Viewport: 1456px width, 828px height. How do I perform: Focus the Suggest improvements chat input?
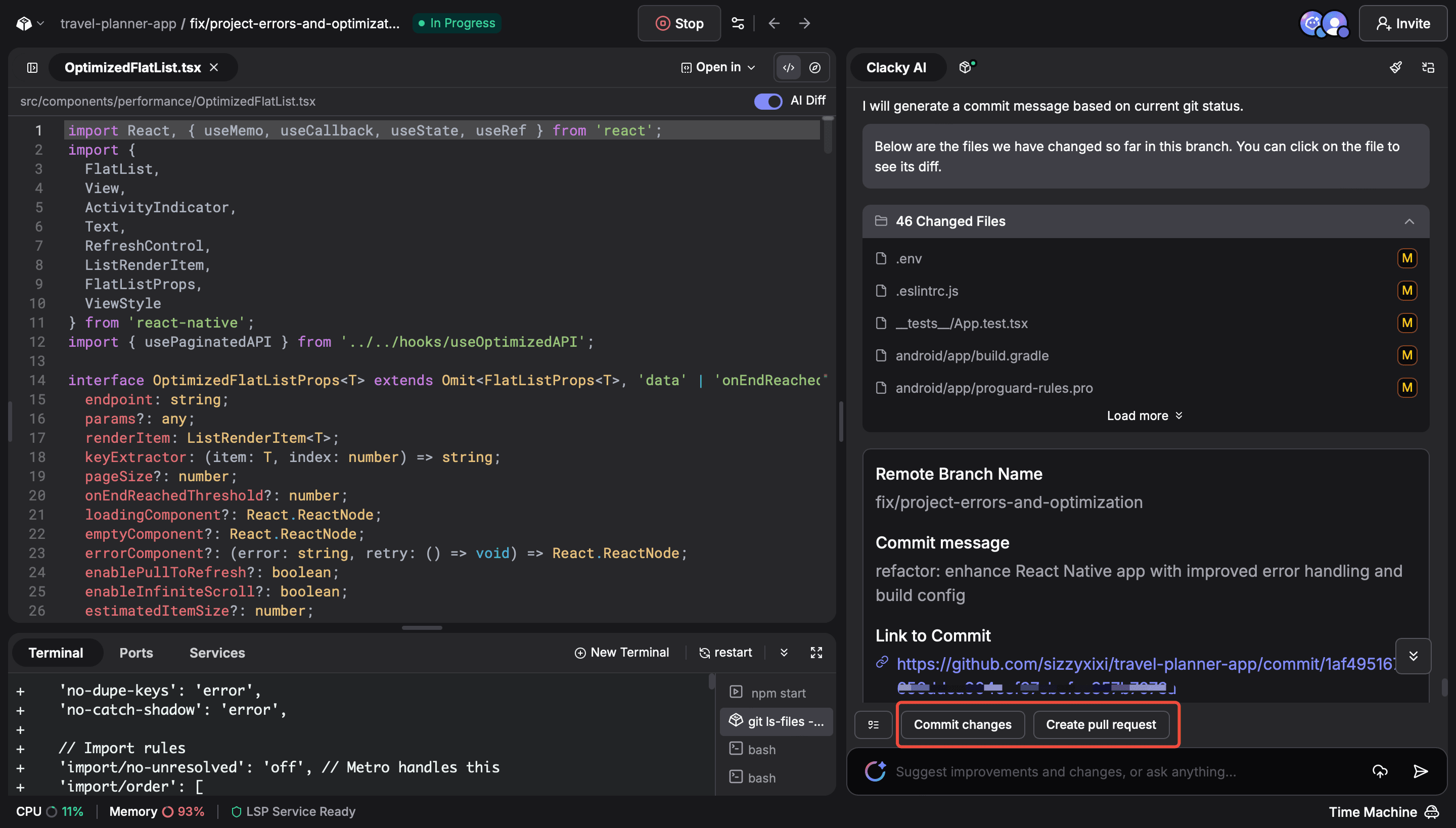point(1126,772)
